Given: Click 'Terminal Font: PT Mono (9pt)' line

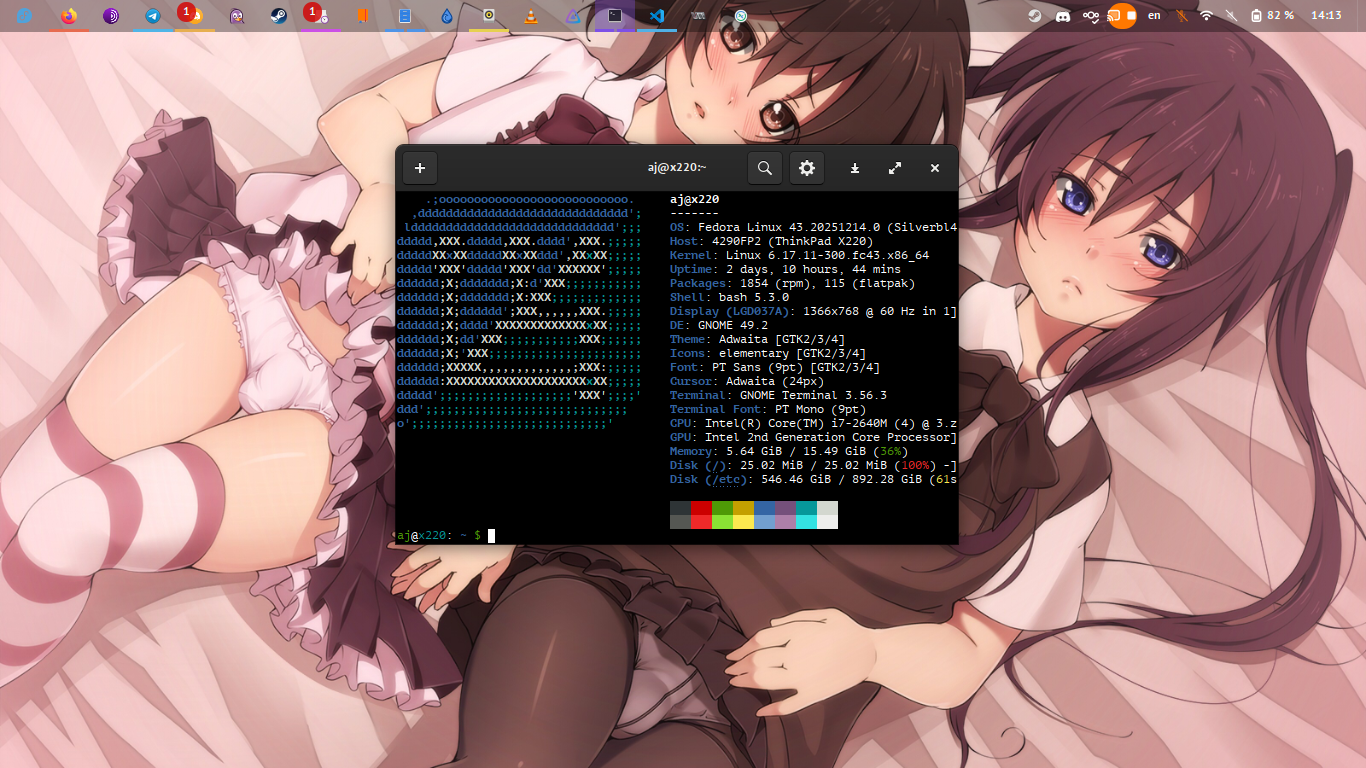Looking at the screenshot, I should 768,409.
